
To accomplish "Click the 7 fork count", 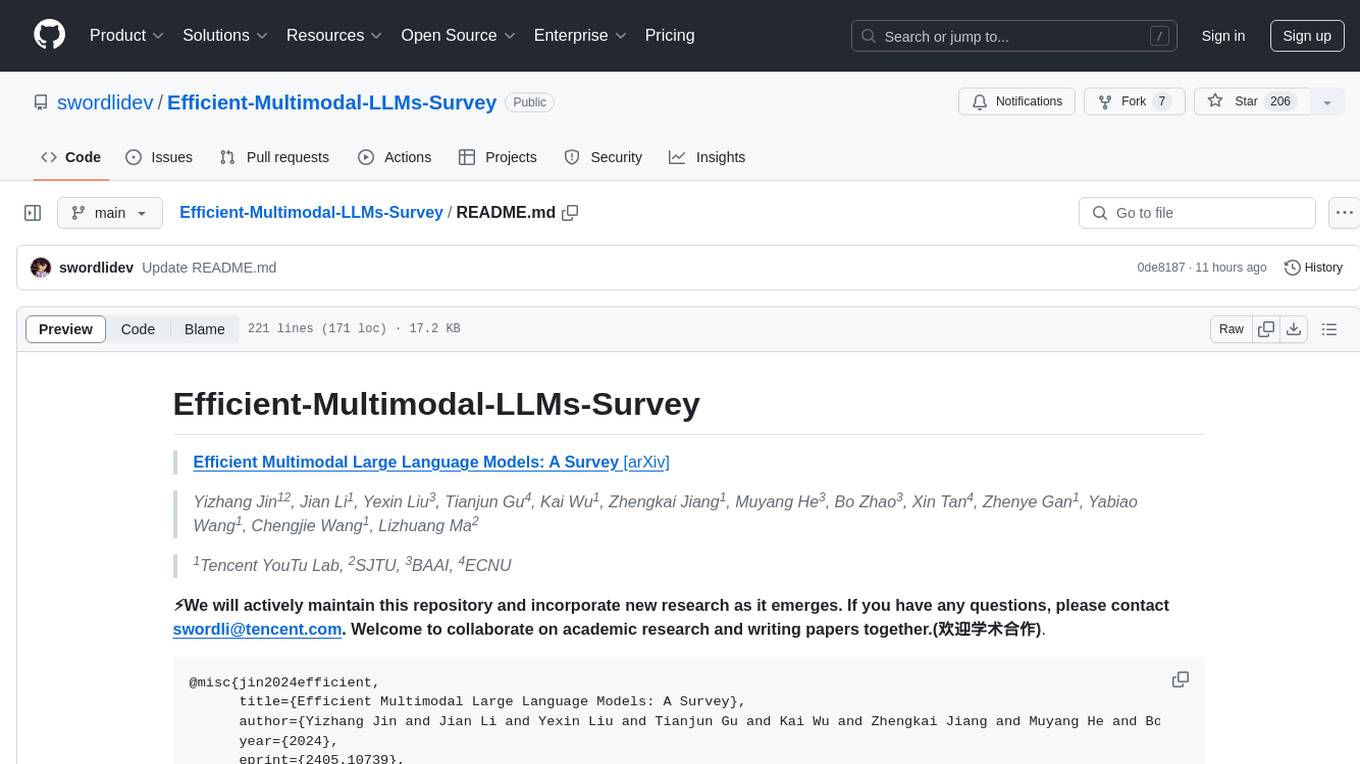I will click(1161, 102).
